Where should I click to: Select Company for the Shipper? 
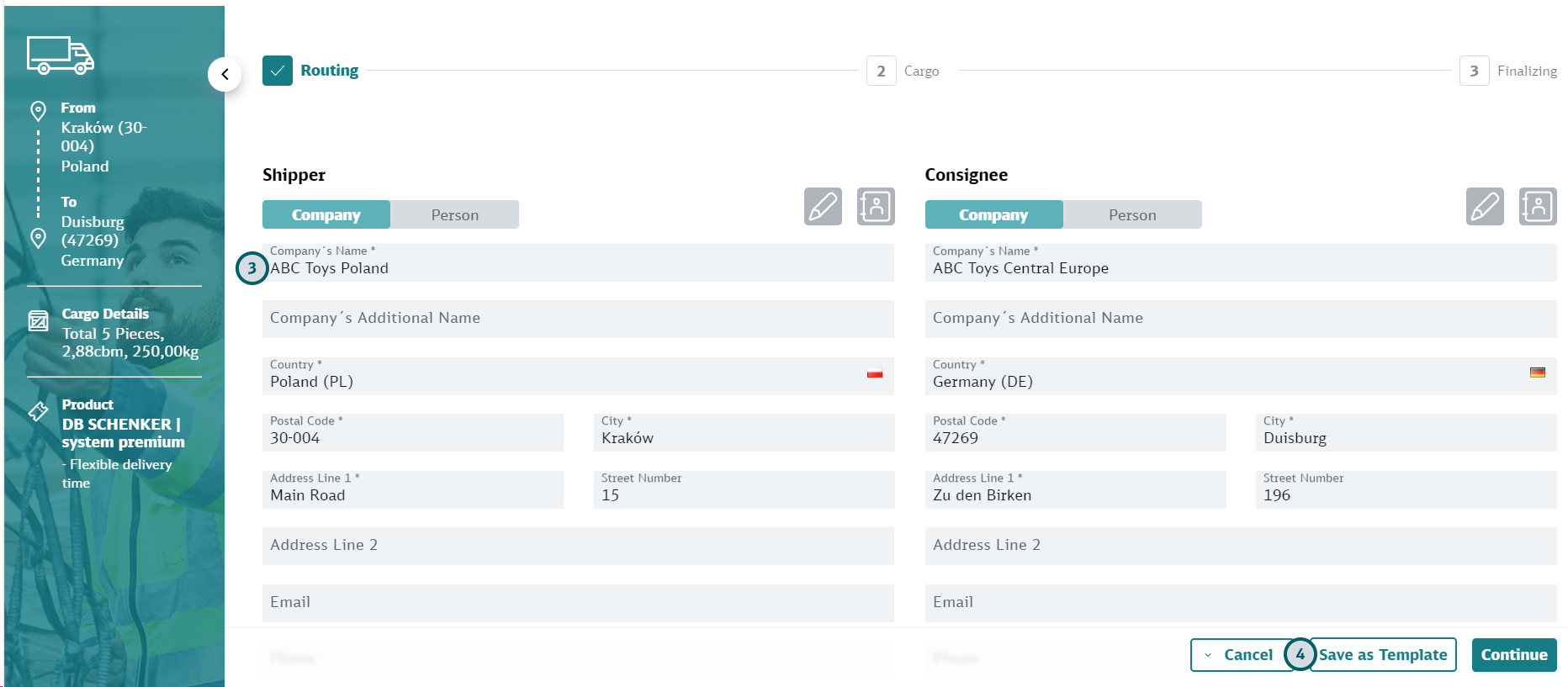(x=326, y=215)
